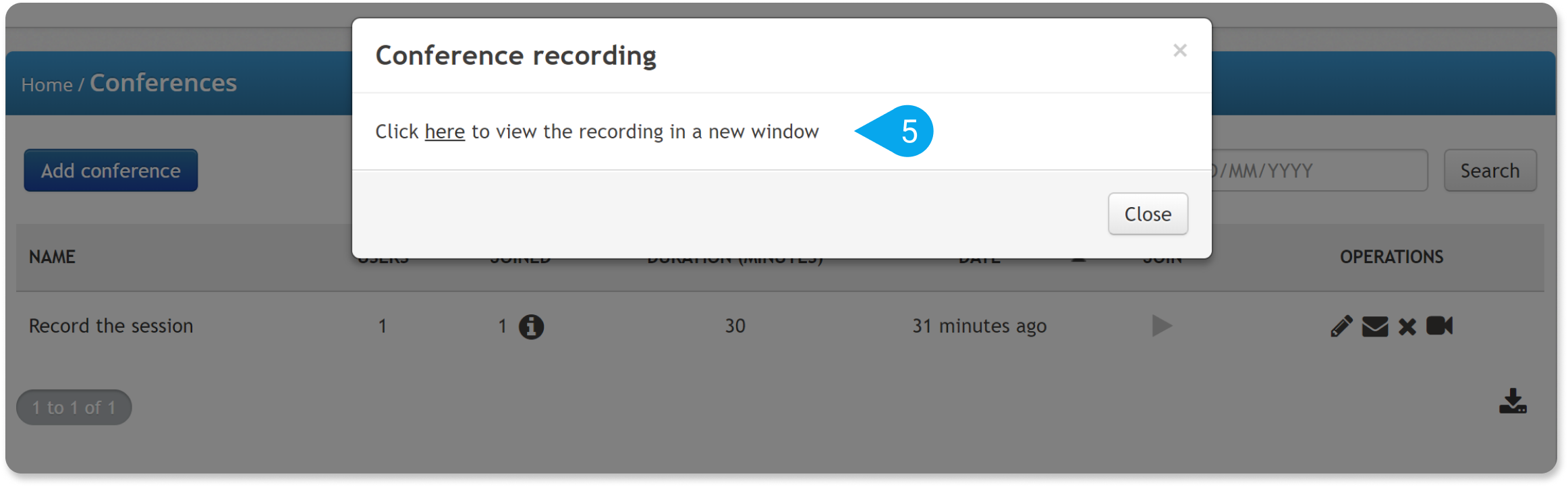Click the Add conference button
The image size is (1568, 487).
(111, 171)
